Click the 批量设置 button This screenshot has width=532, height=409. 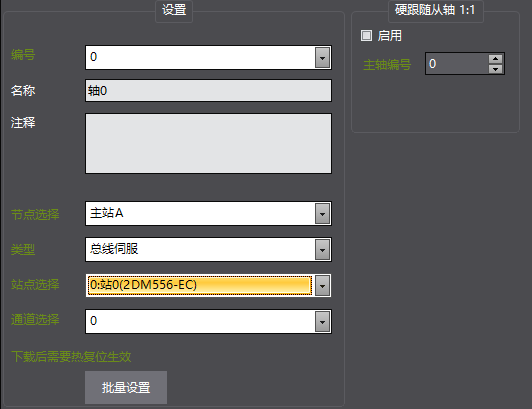coord(126,387)
